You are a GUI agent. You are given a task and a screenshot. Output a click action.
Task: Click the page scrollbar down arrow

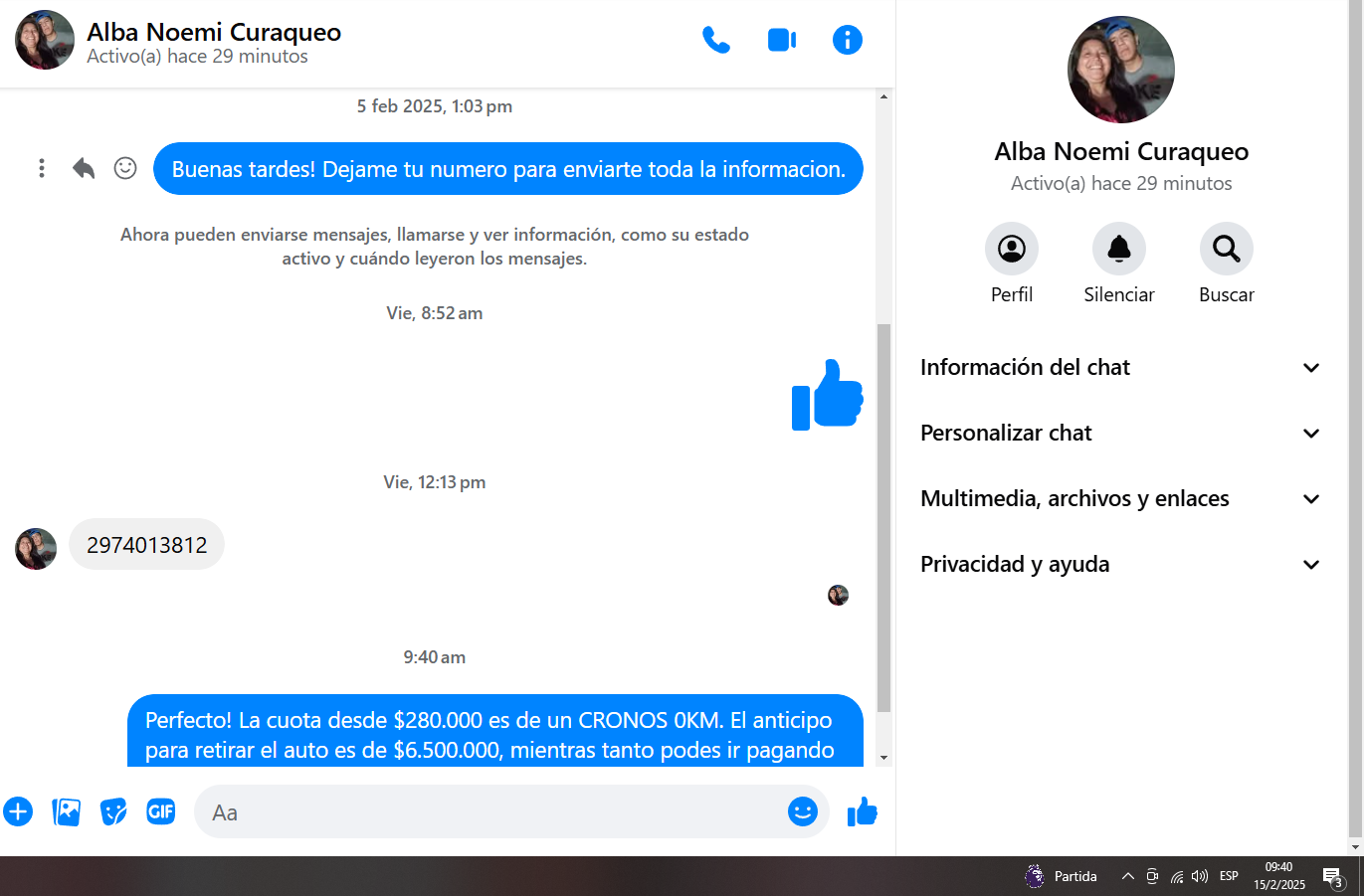1355,847
